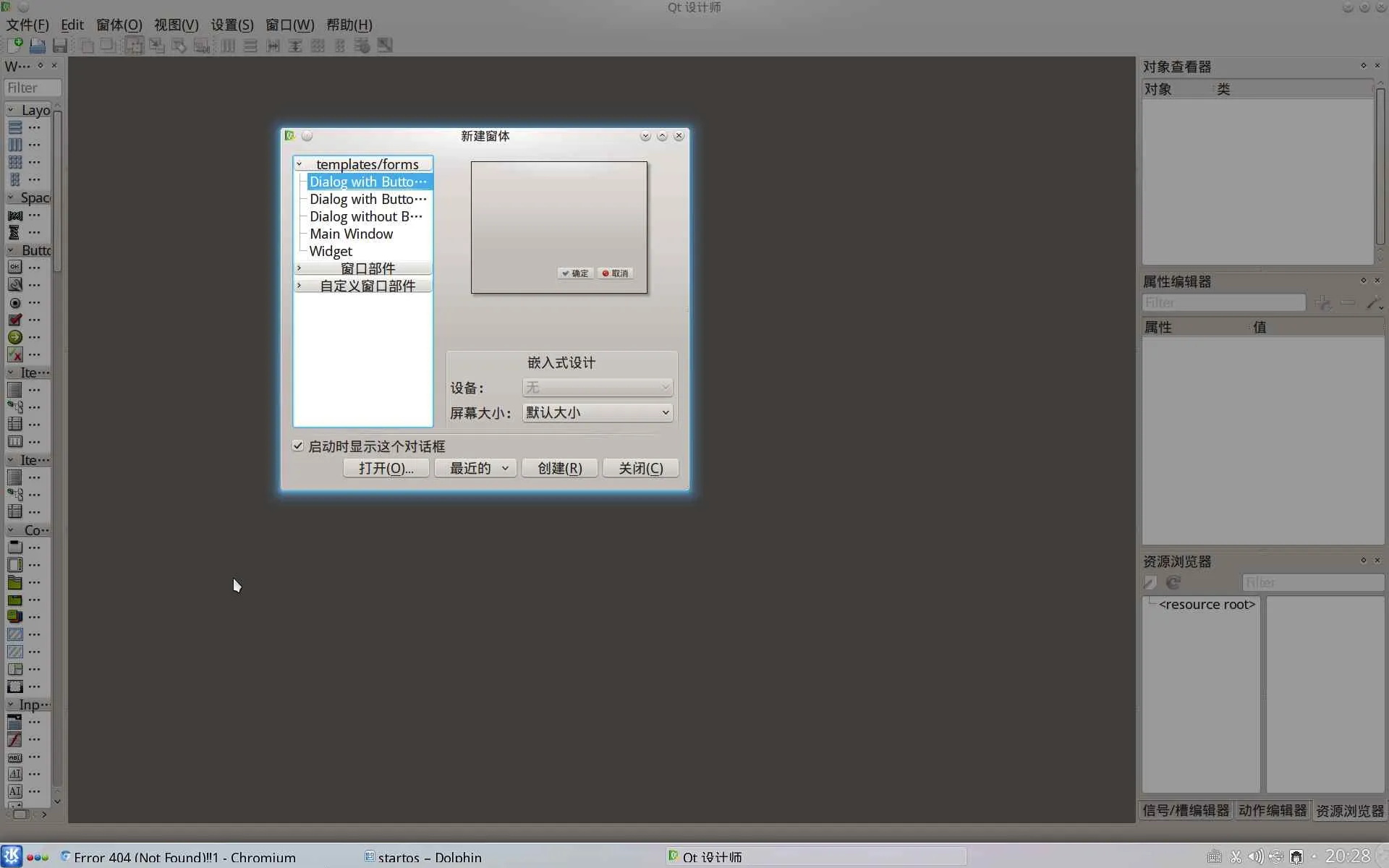The width and height of the screenshot is (1389, 868).
Task: Click the volume icon in system tray
Action: (1255, 856)
